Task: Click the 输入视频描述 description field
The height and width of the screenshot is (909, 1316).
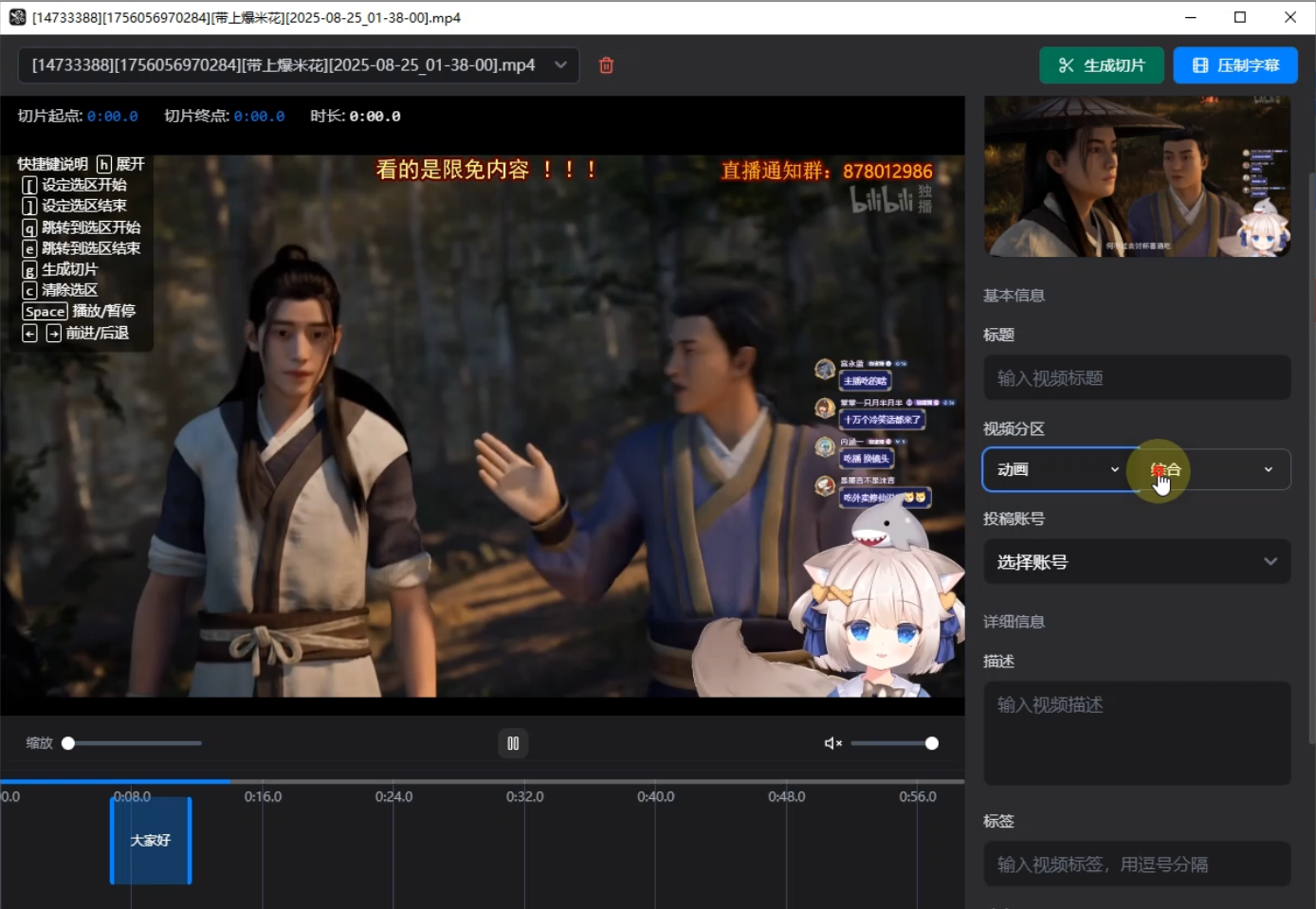Action: [1137, 733]
